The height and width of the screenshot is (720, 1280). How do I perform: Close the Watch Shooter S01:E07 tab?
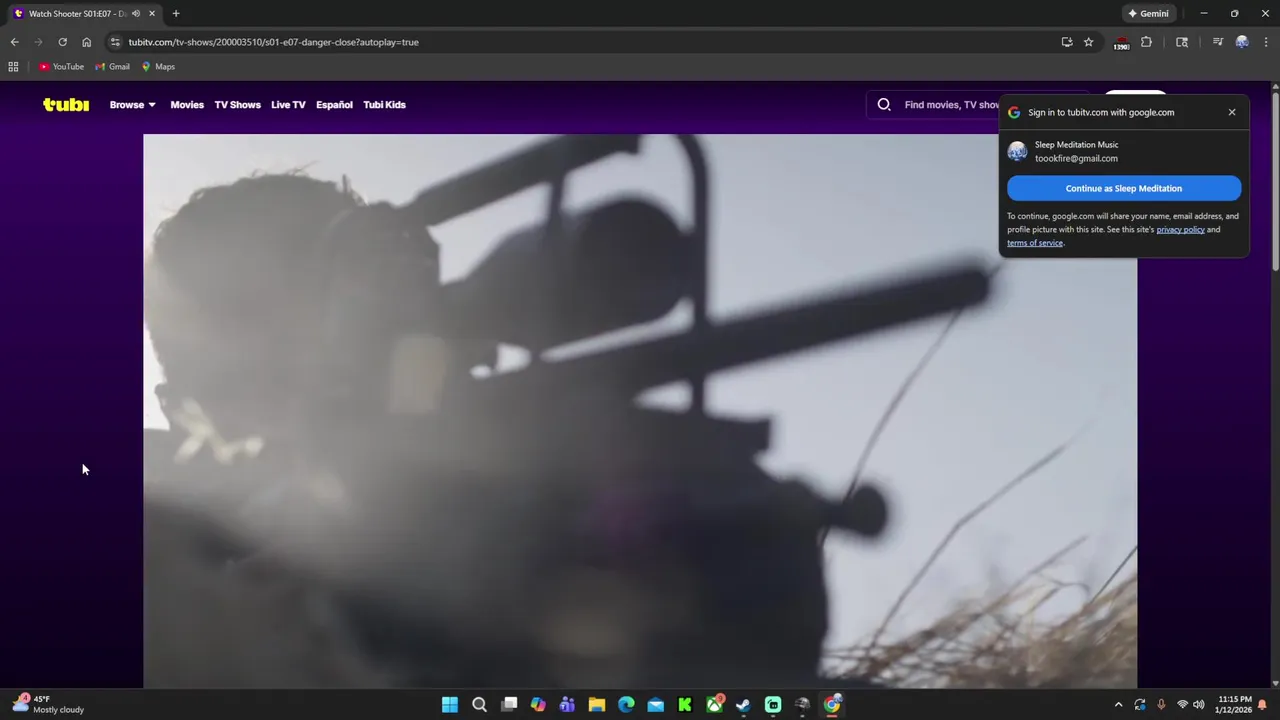pos(151,14)
